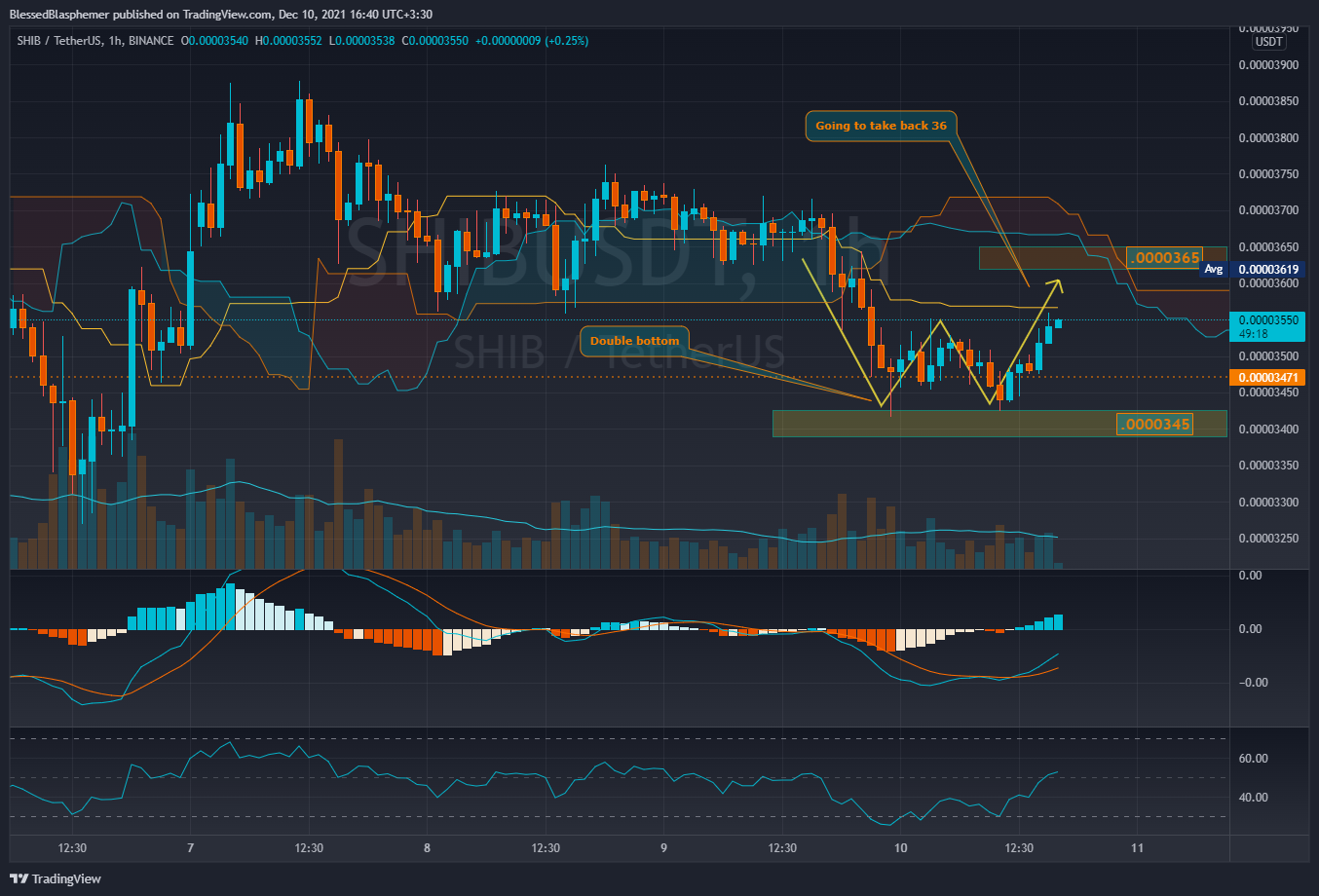
Task: Click the 0.00003250 price axis label
Action: click(1267, 539)
